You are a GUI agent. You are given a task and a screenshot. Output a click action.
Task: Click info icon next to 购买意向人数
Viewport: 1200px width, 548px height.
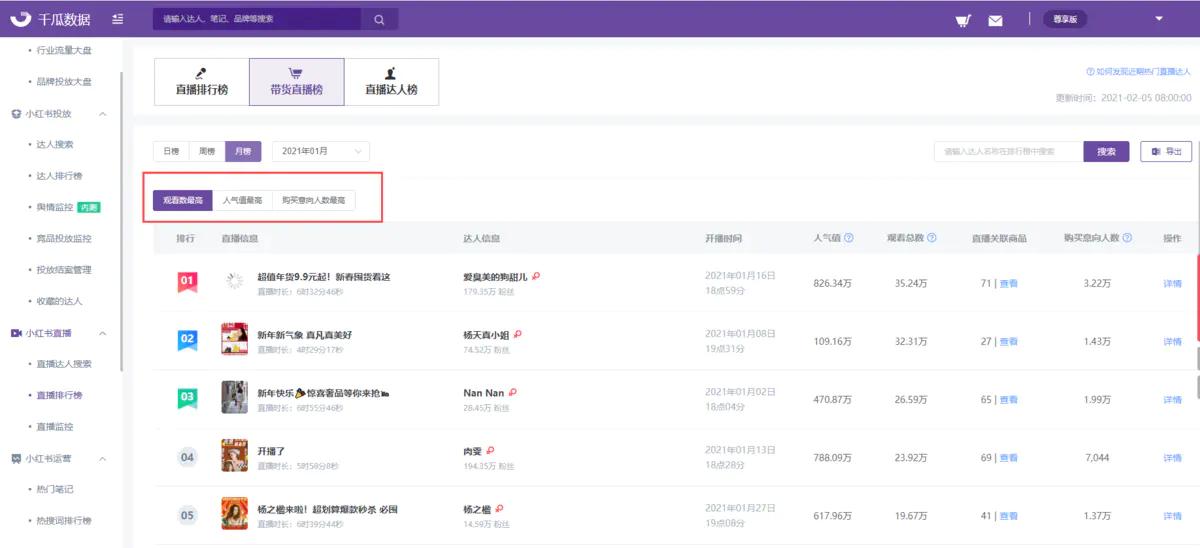click(1127, 238)
